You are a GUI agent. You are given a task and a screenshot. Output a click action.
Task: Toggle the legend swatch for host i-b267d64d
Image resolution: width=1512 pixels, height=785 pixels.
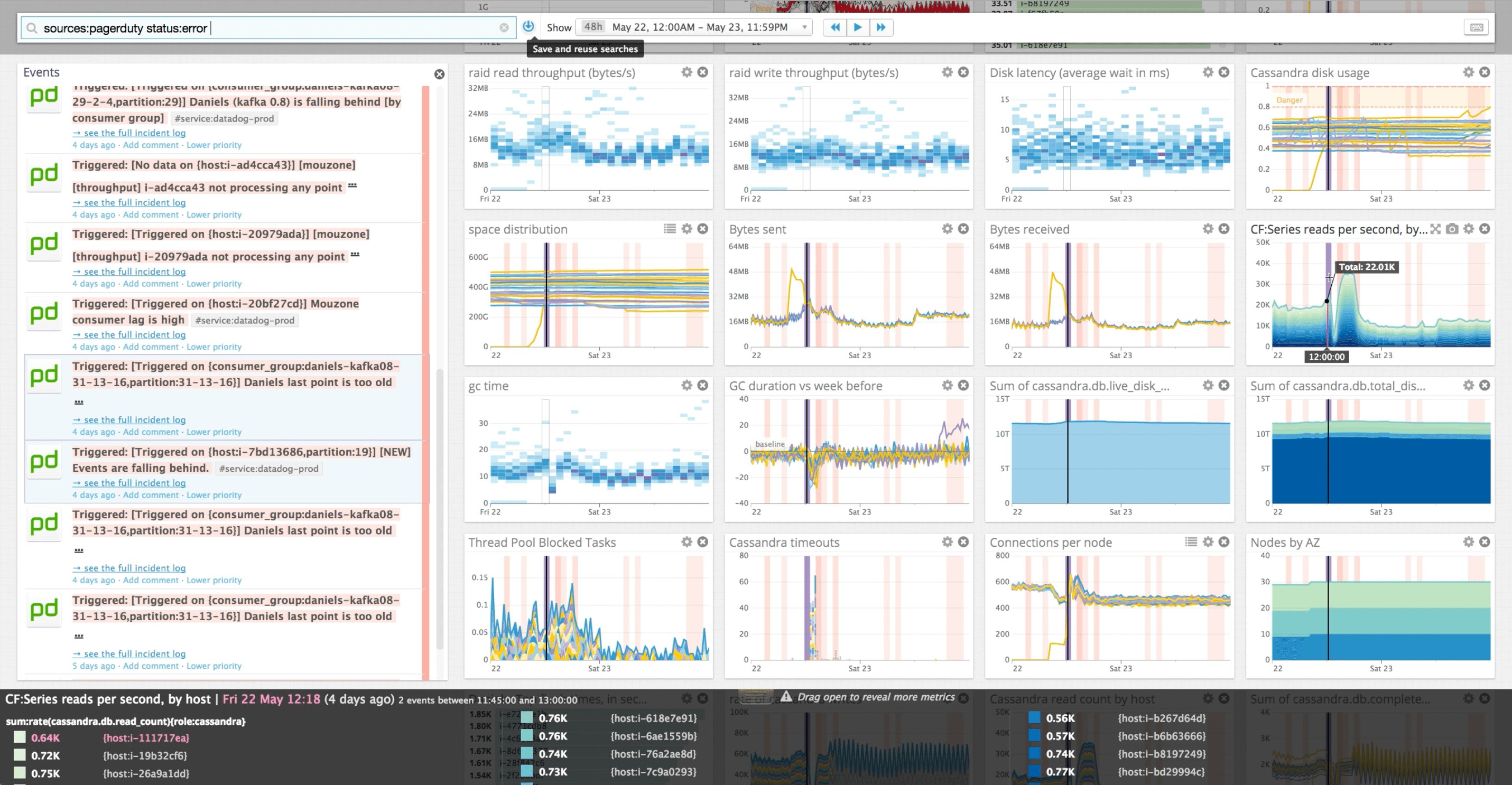pyautogui.click(x=1035, y=717)
